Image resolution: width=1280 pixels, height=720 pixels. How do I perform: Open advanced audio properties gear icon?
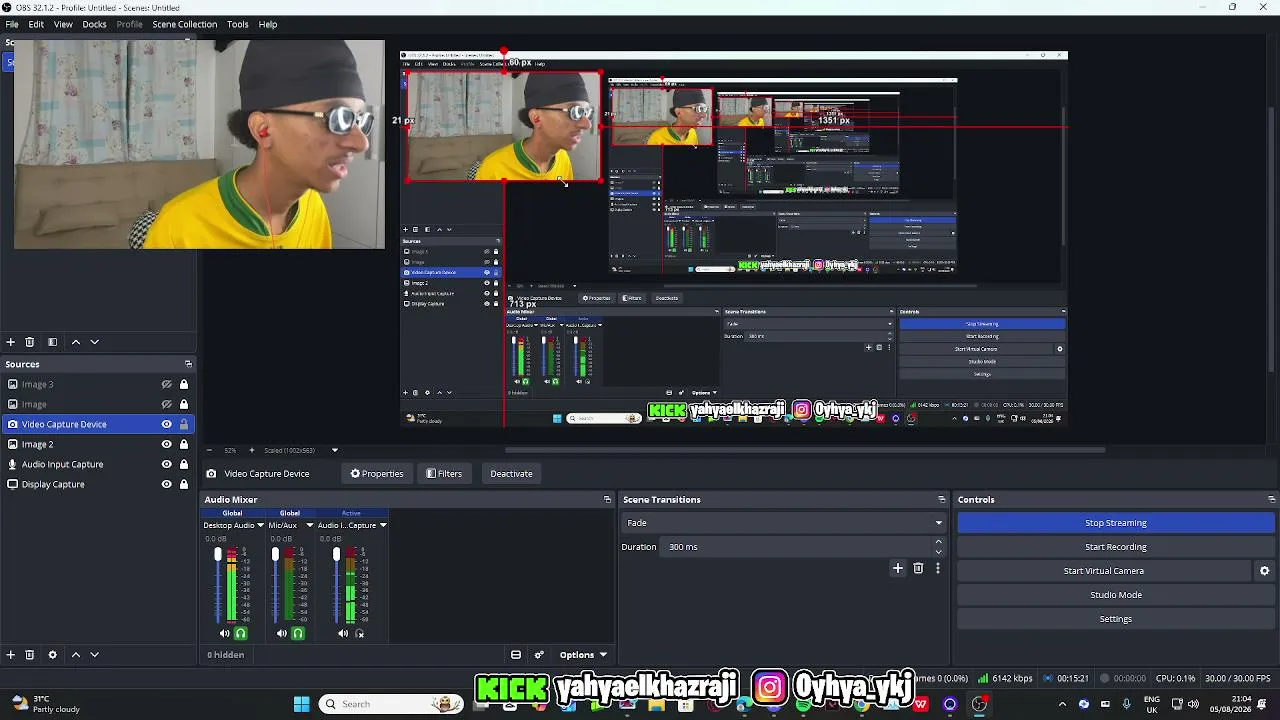539,655
